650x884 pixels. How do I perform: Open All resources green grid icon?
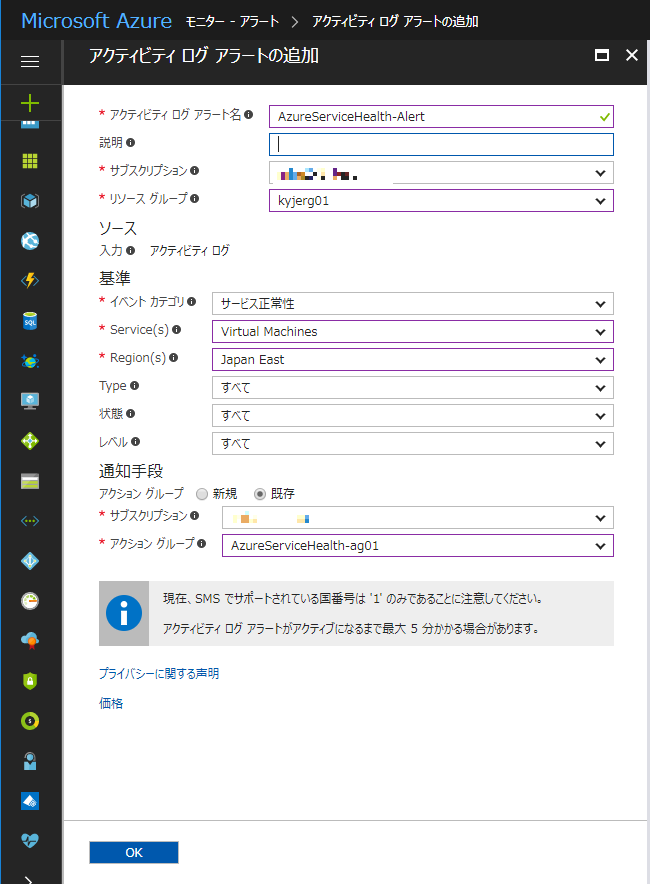point(30,161)
